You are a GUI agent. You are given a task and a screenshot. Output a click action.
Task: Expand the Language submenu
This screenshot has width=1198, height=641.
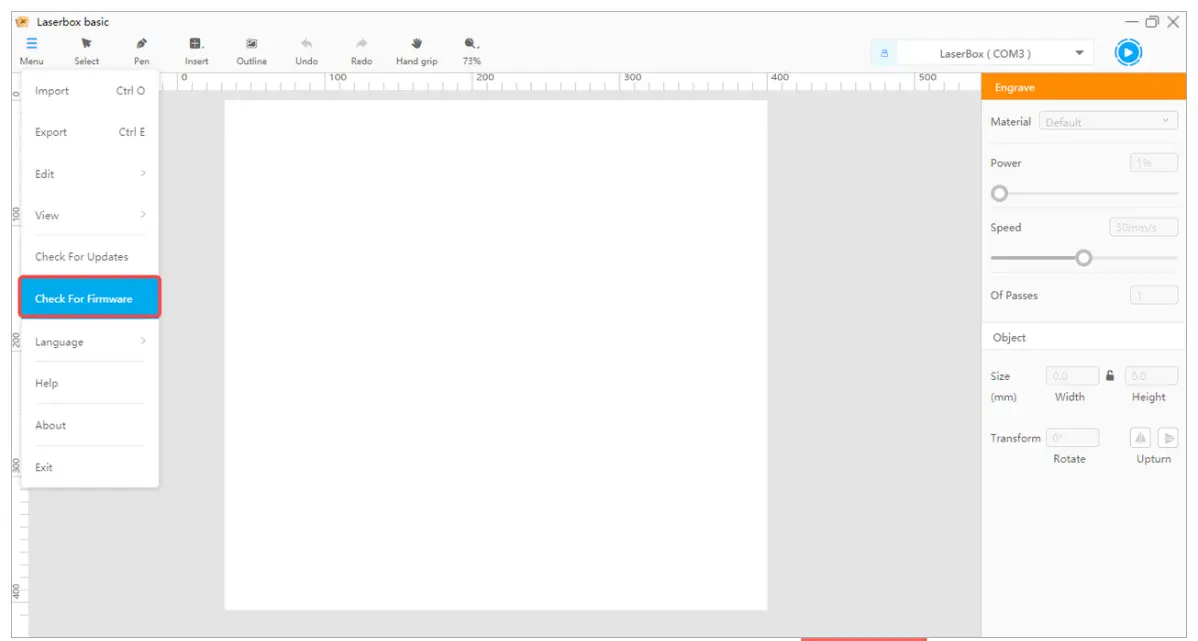point(89,342)
